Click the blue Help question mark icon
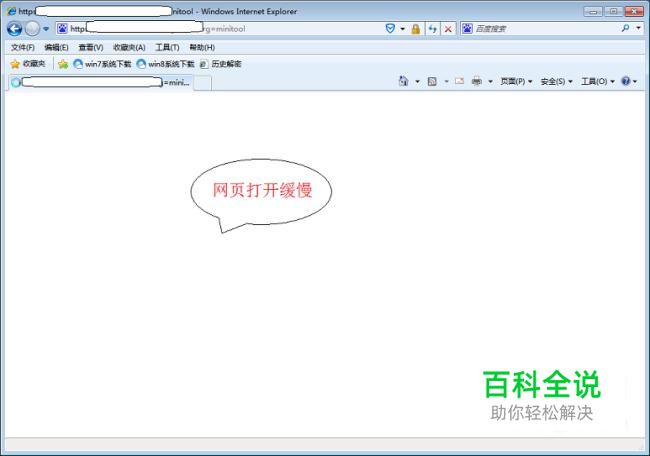This screenshot has width=650, height=456. pyautogui.click(x=626, y=81)
